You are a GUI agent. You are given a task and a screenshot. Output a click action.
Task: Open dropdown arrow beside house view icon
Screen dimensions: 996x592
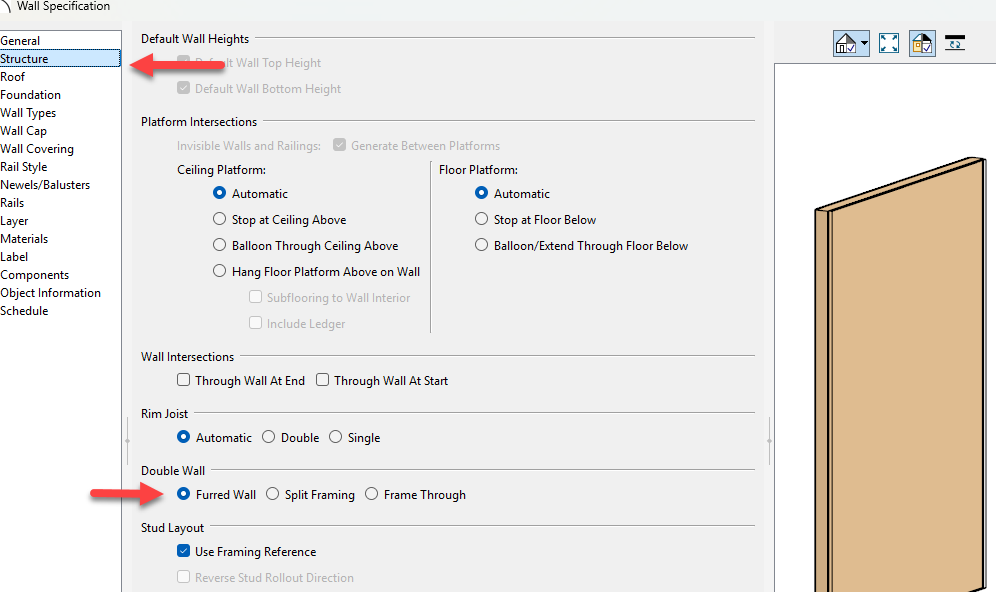865,44
